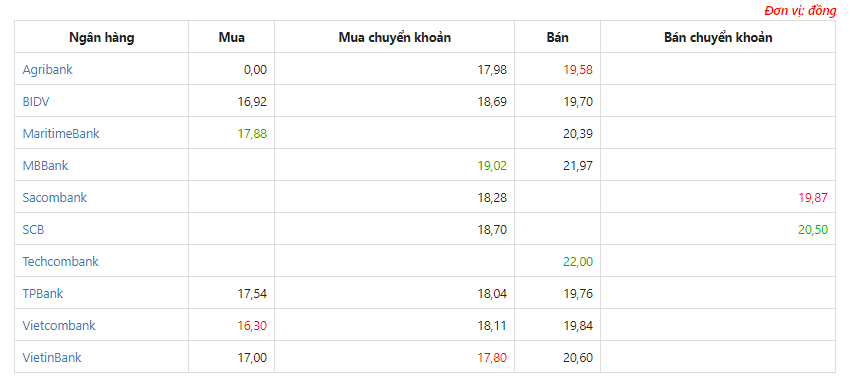
Task: Open the SCB bank link
Action: click(x=33, y=229)
